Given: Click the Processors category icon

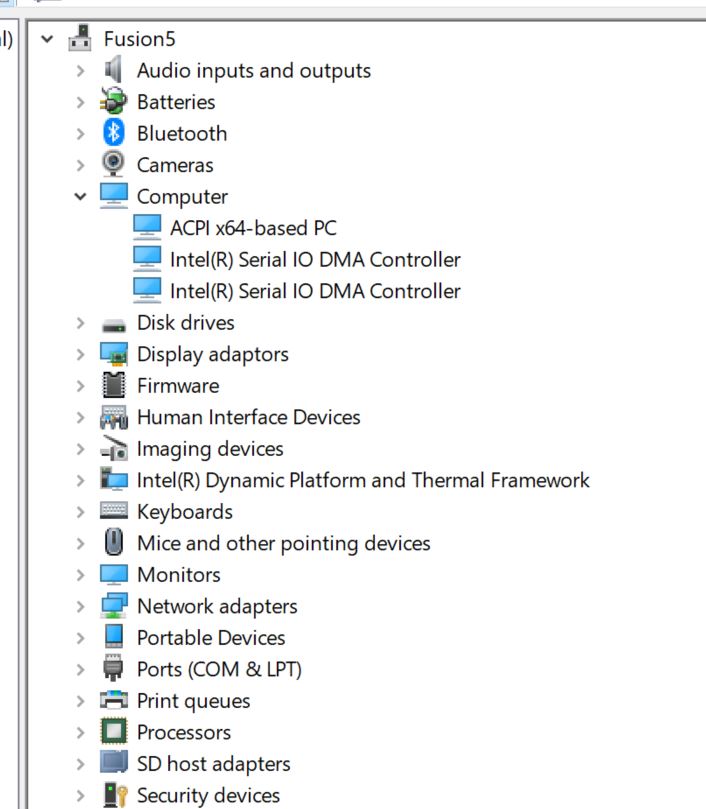Looking at the screenshot, I should [115, 732].
